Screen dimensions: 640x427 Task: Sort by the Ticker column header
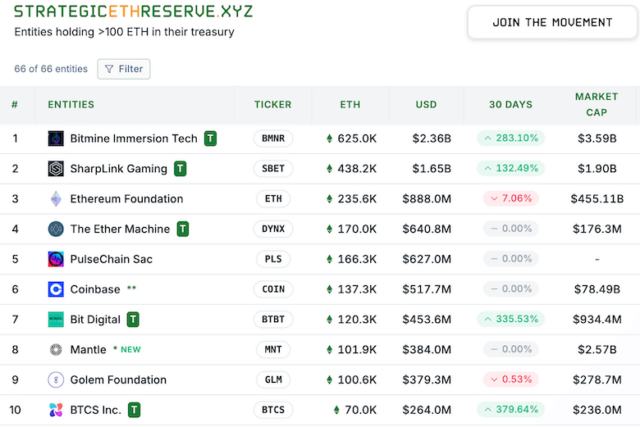(273, 105)
